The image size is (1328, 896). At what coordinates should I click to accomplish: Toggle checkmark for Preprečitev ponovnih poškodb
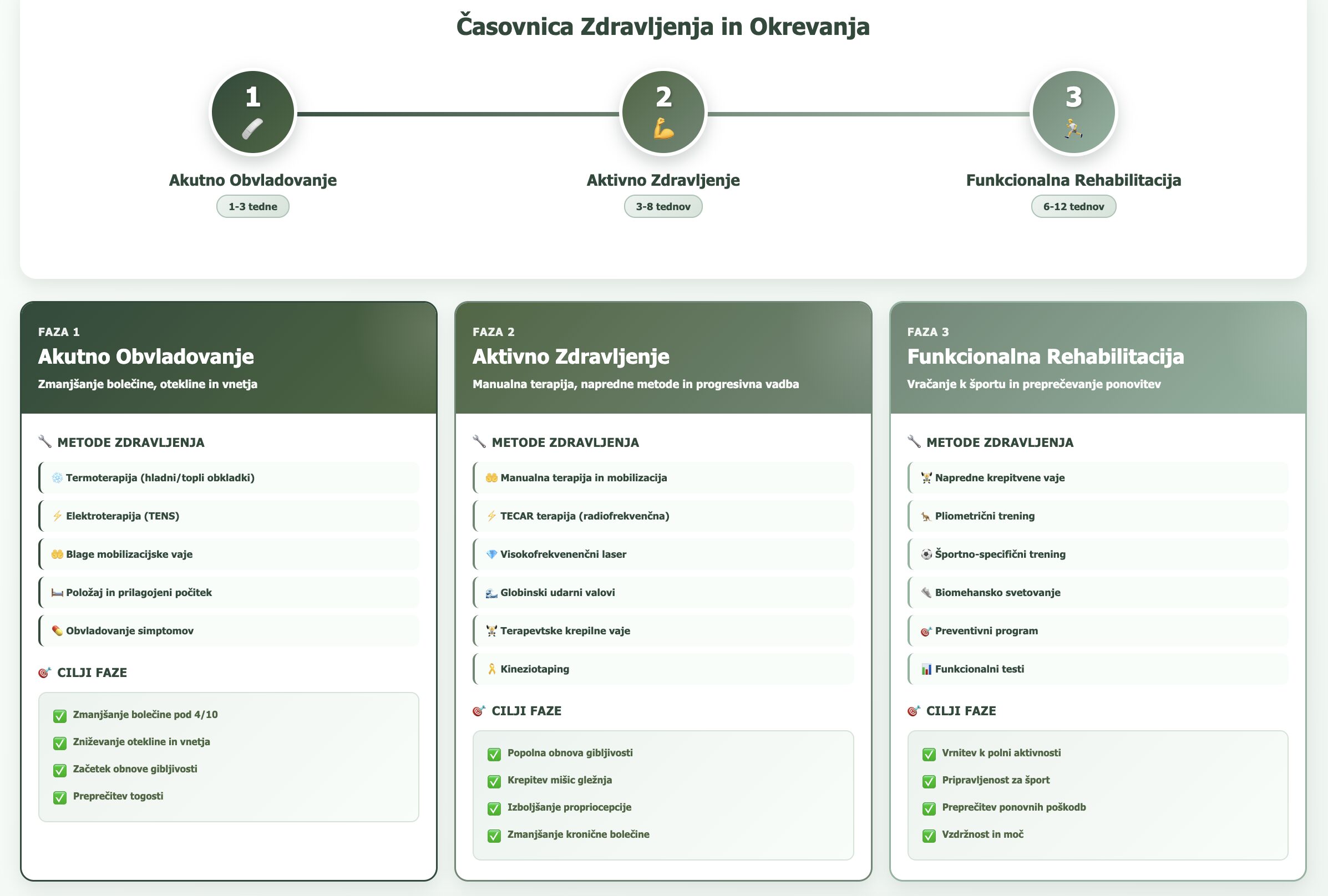[x=929, y=808]
